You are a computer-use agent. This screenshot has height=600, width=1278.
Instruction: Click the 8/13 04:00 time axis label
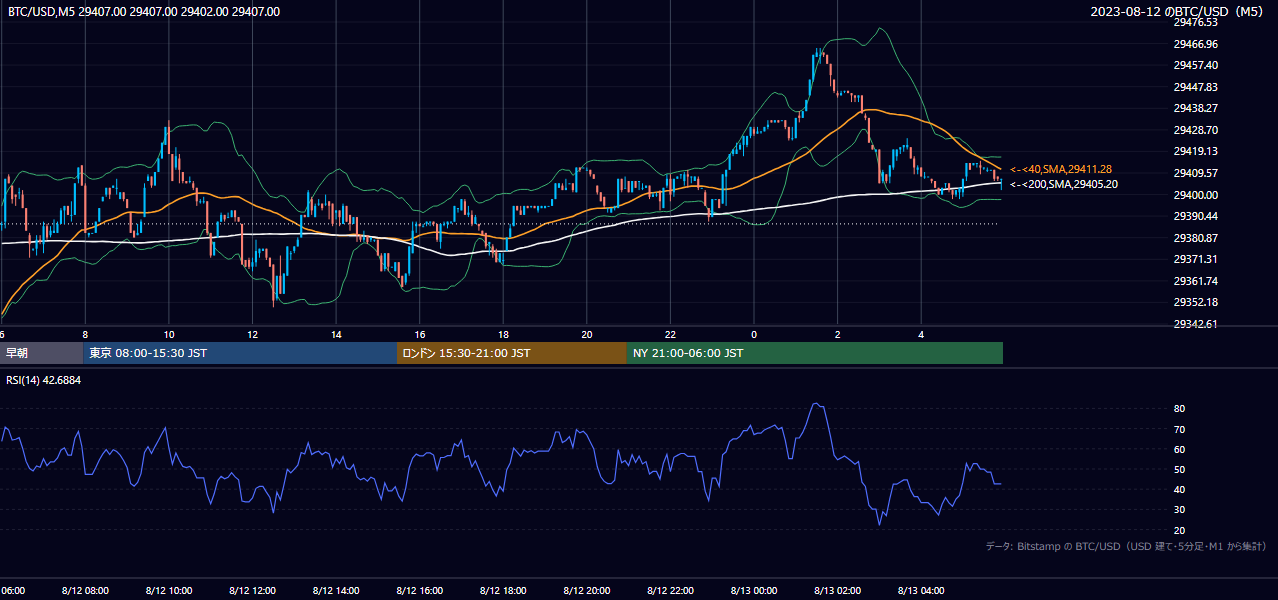pyautogui.click(x=921, y=591)
